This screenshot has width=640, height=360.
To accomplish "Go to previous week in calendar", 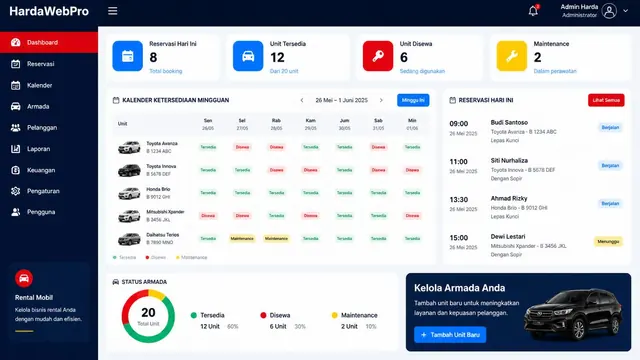I will click(x=302, y=100).
